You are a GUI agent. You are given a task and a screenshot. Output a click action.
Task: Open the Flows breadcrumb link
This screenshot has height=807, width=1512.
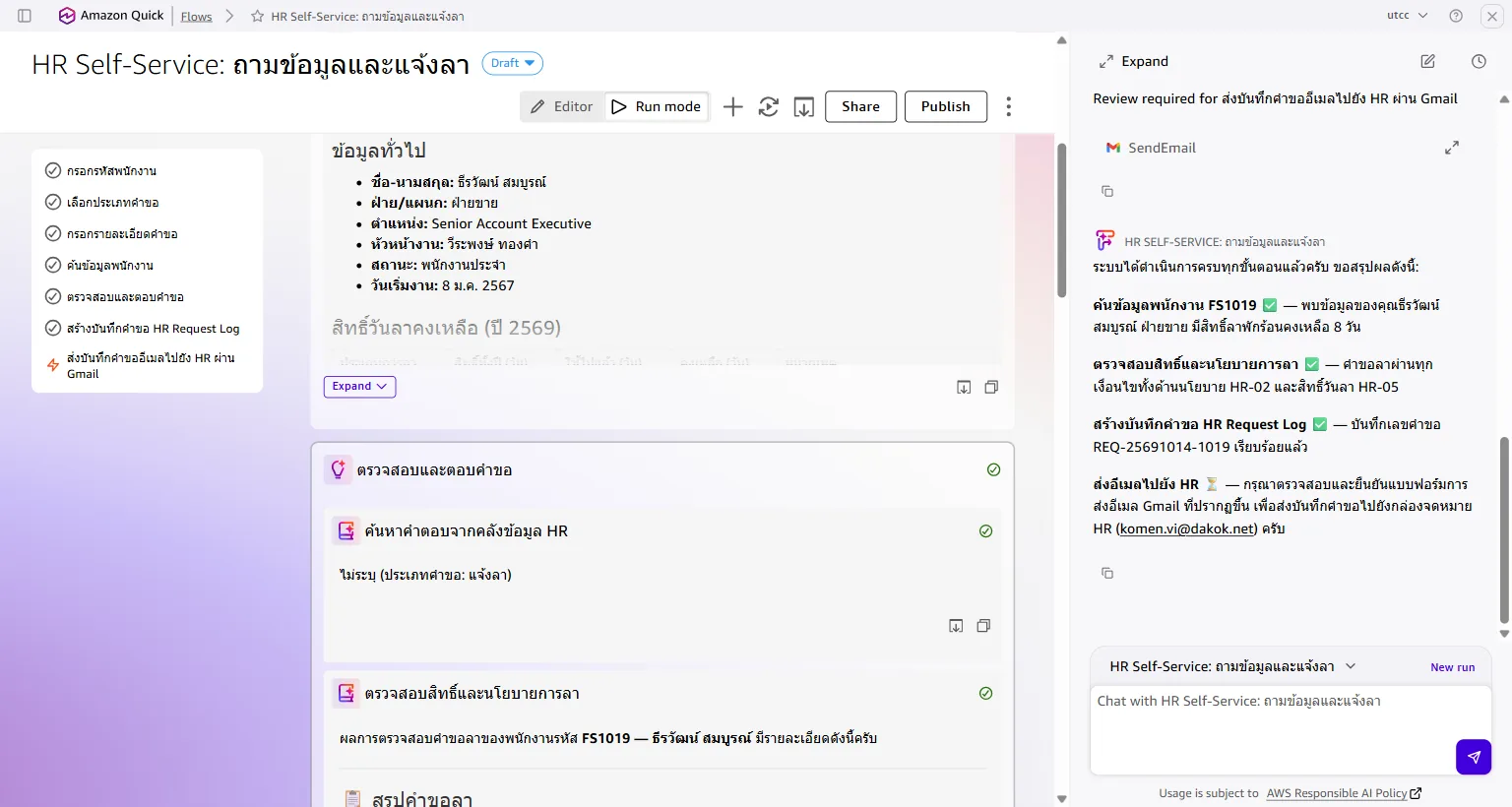click(196, 16)
